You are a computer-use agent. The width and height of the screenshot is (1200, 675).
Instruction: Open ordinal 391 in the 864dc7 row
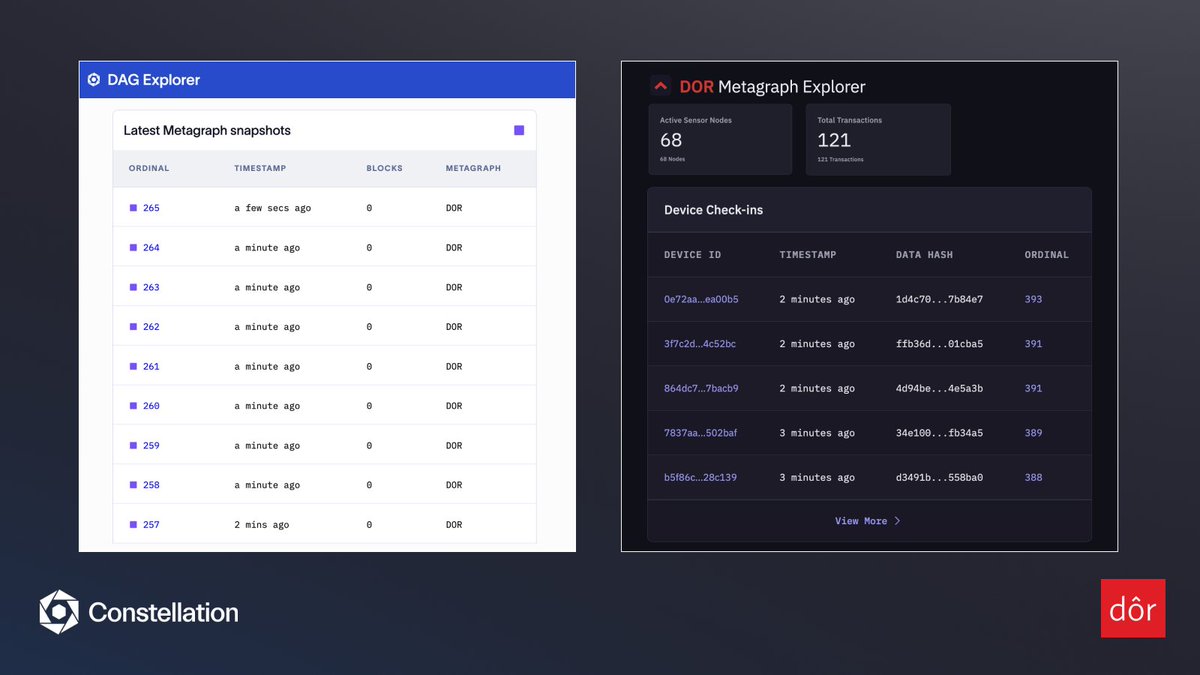[1033, 388]
